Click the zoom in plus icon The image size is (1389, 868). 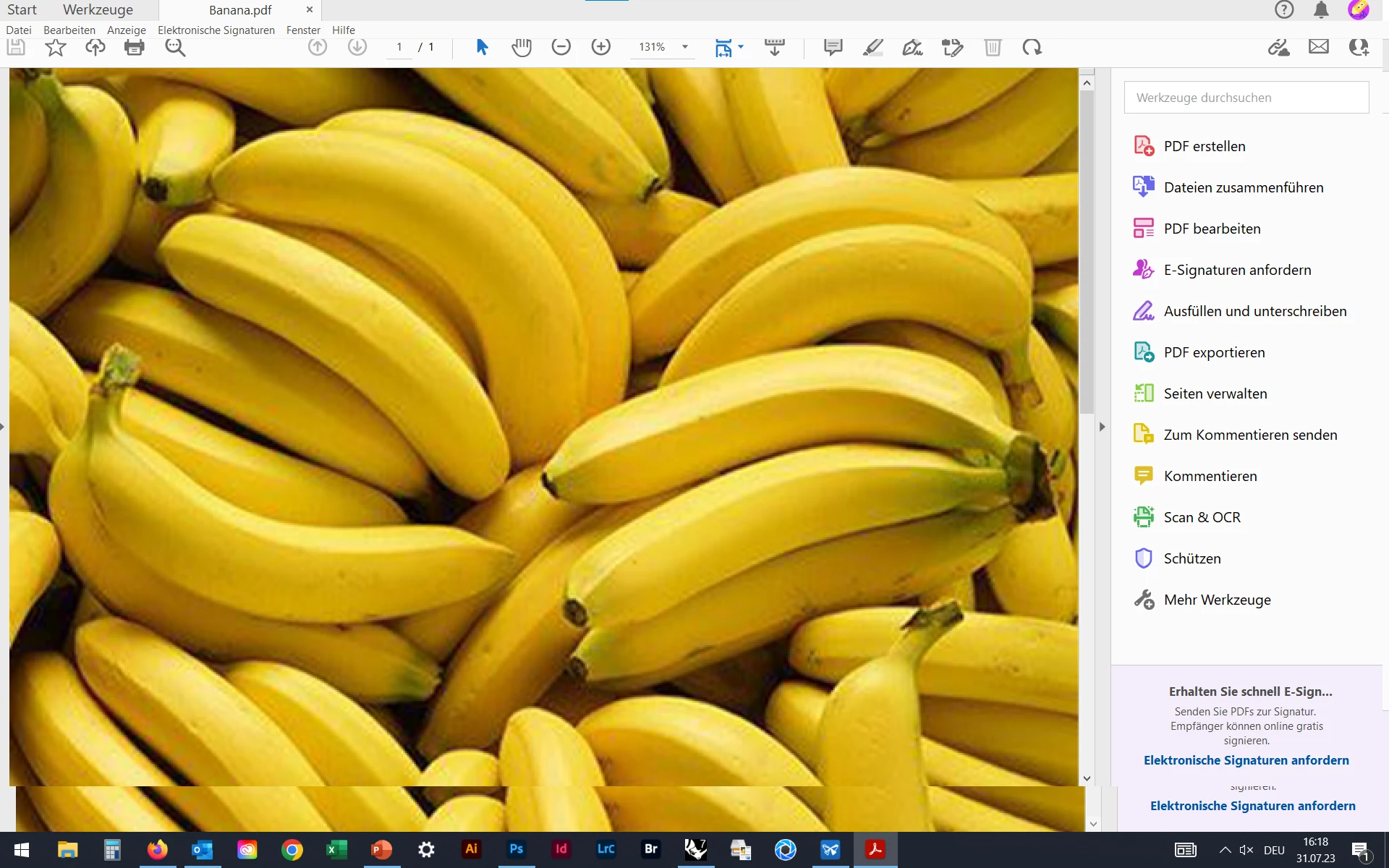tap(600, 47)
